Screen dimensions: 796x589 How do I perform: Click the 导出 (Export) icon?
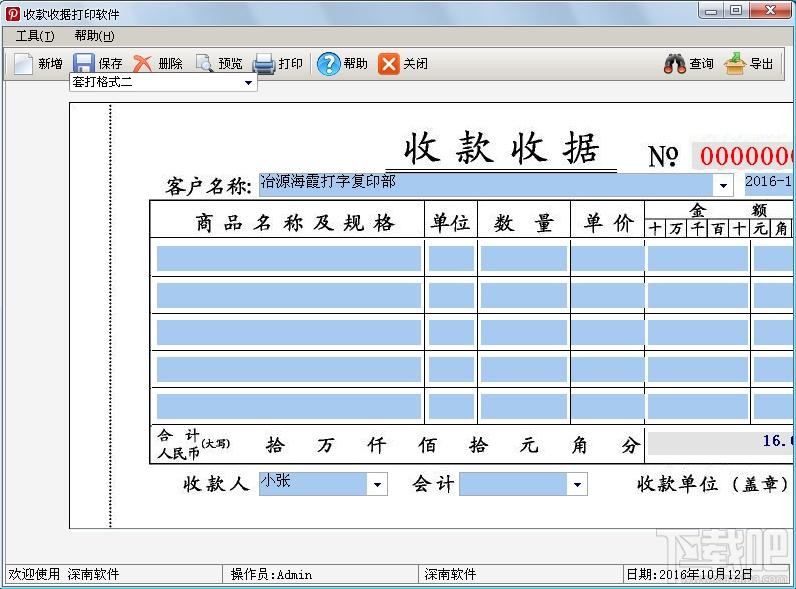735,64
